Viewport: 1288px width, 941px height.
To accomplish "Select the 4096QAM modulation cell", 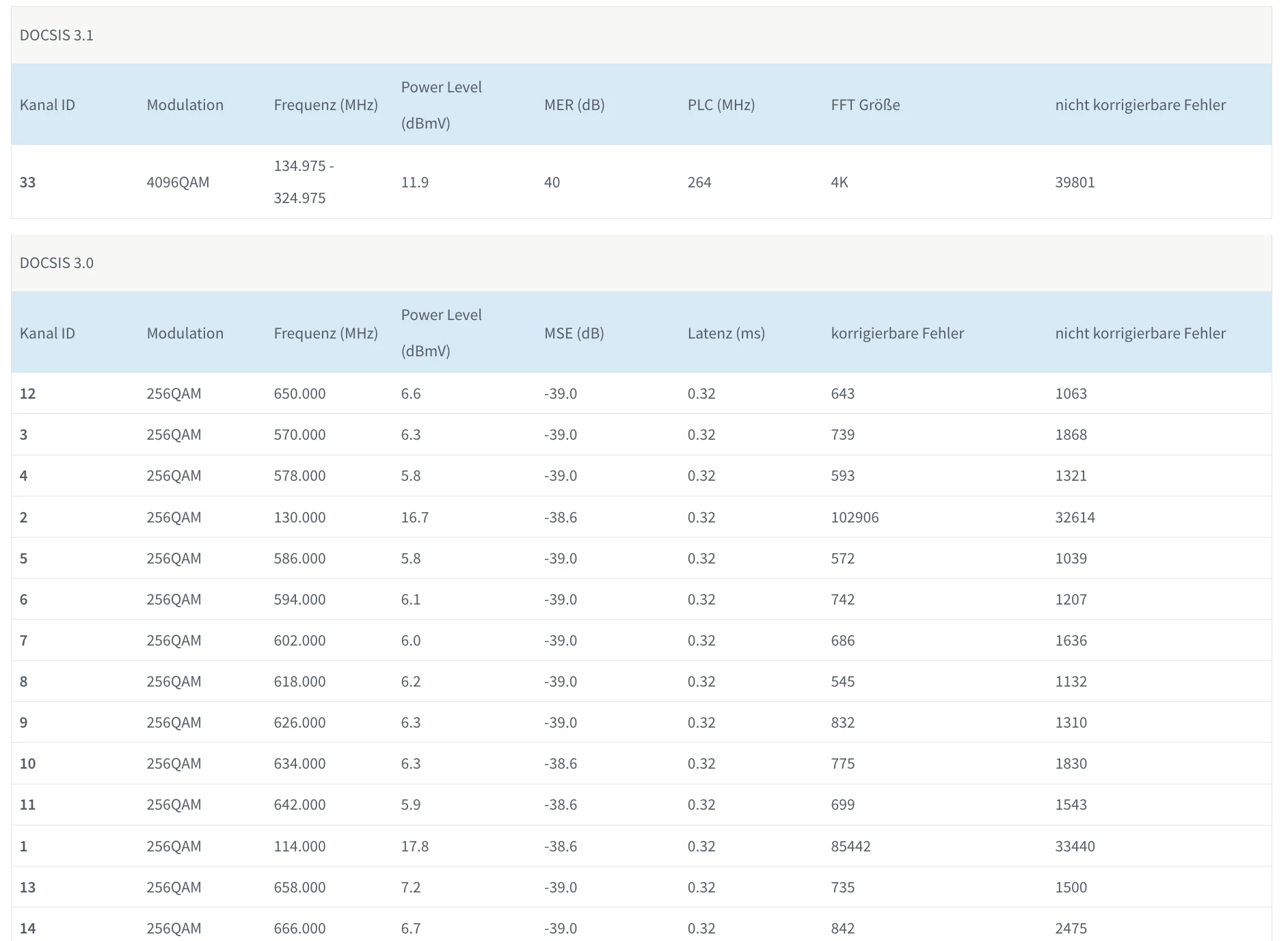I will coord(178,183).
